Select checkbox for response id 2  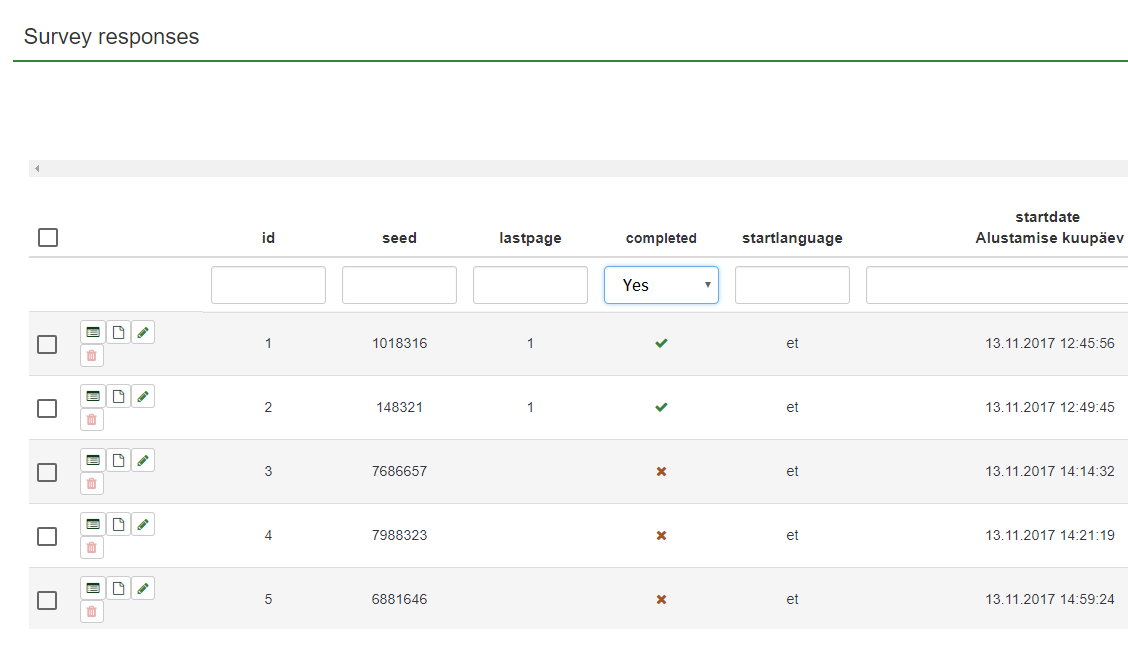click(x=47, y=408)
